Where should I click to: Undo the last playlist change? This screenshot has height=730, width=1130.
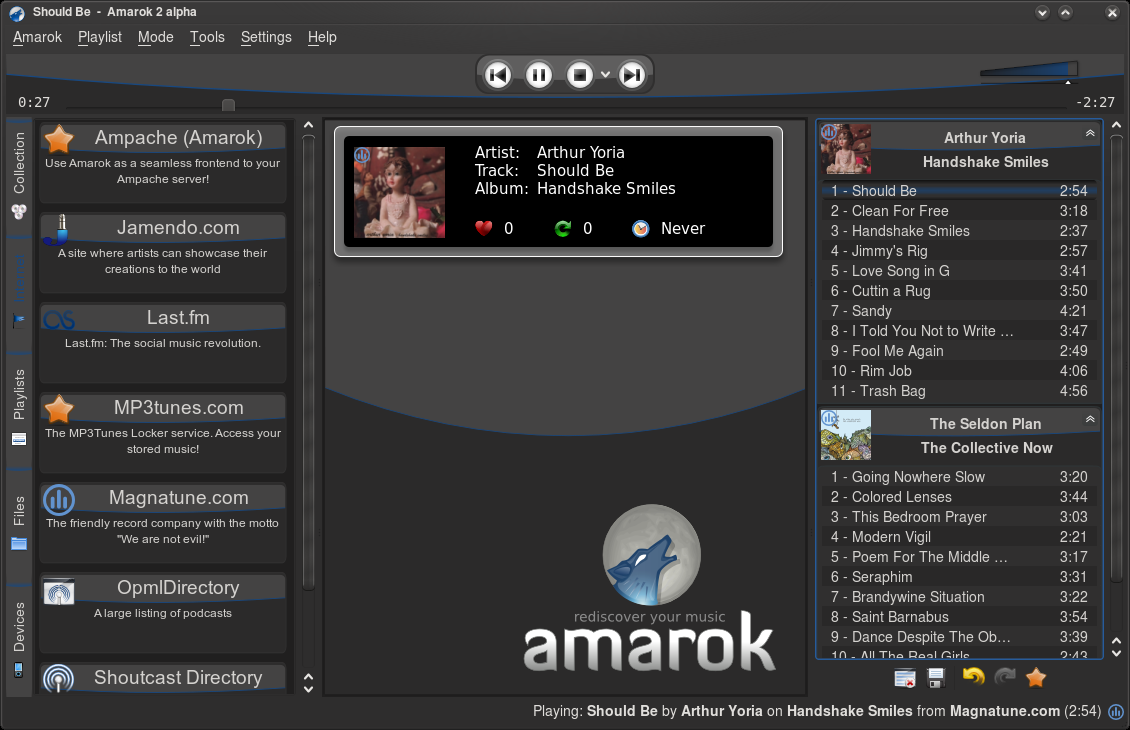[x=973, y=676]
